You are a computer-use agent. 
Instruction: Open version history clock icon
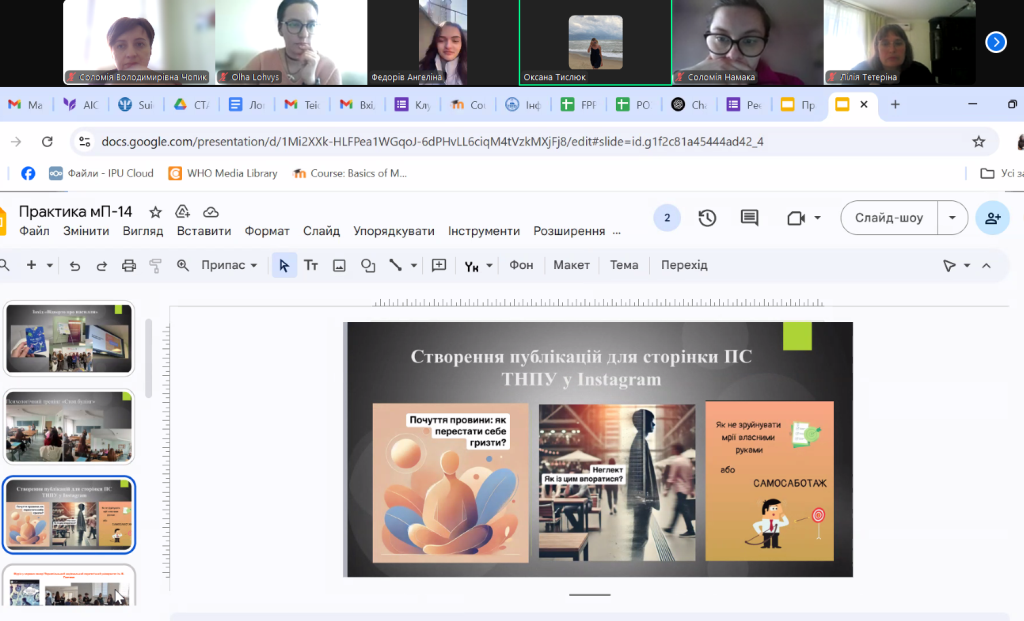[707, 218]
